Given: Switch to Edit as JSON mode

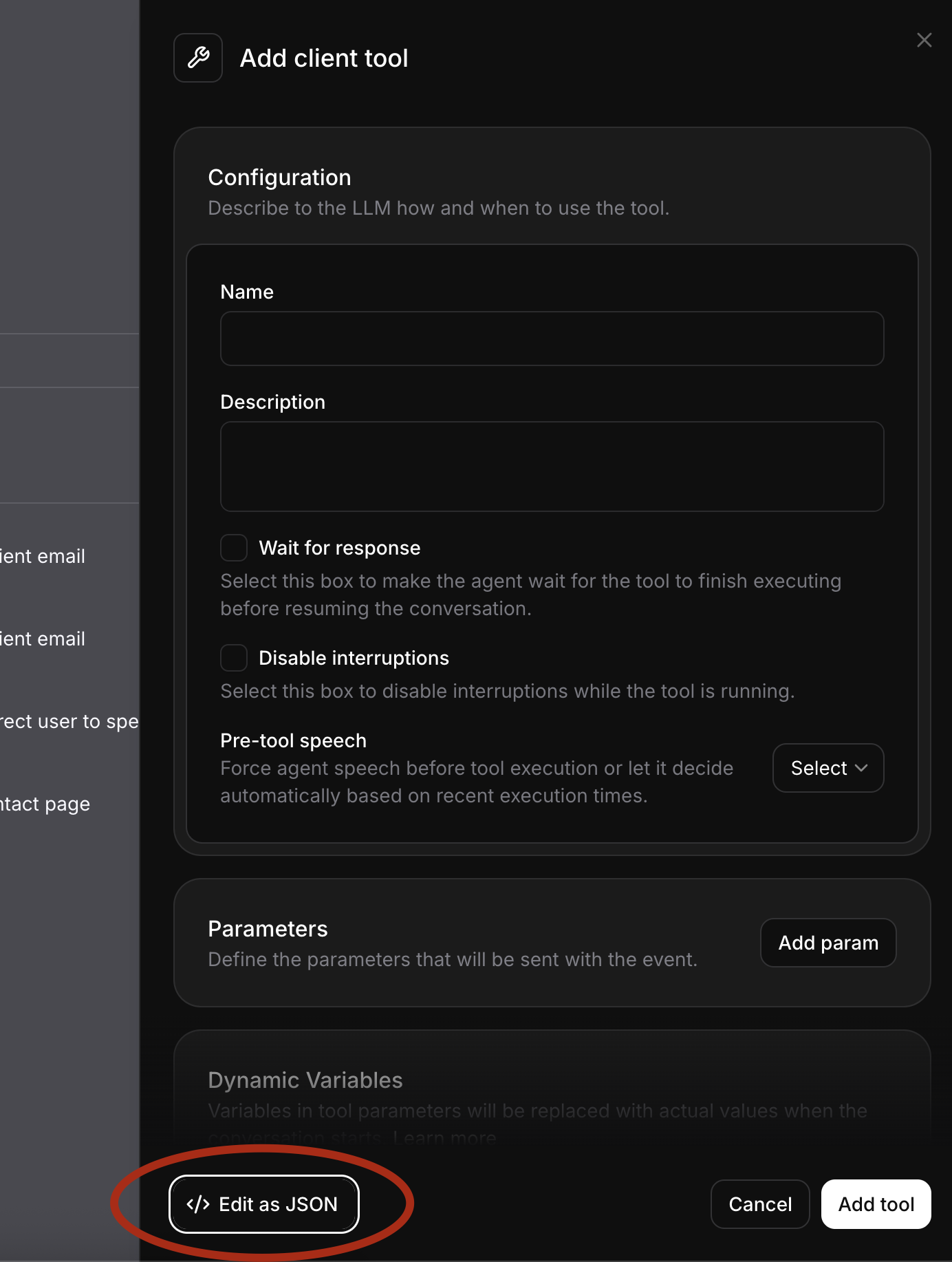Looking at the screenshot, I should point(264,1204).
